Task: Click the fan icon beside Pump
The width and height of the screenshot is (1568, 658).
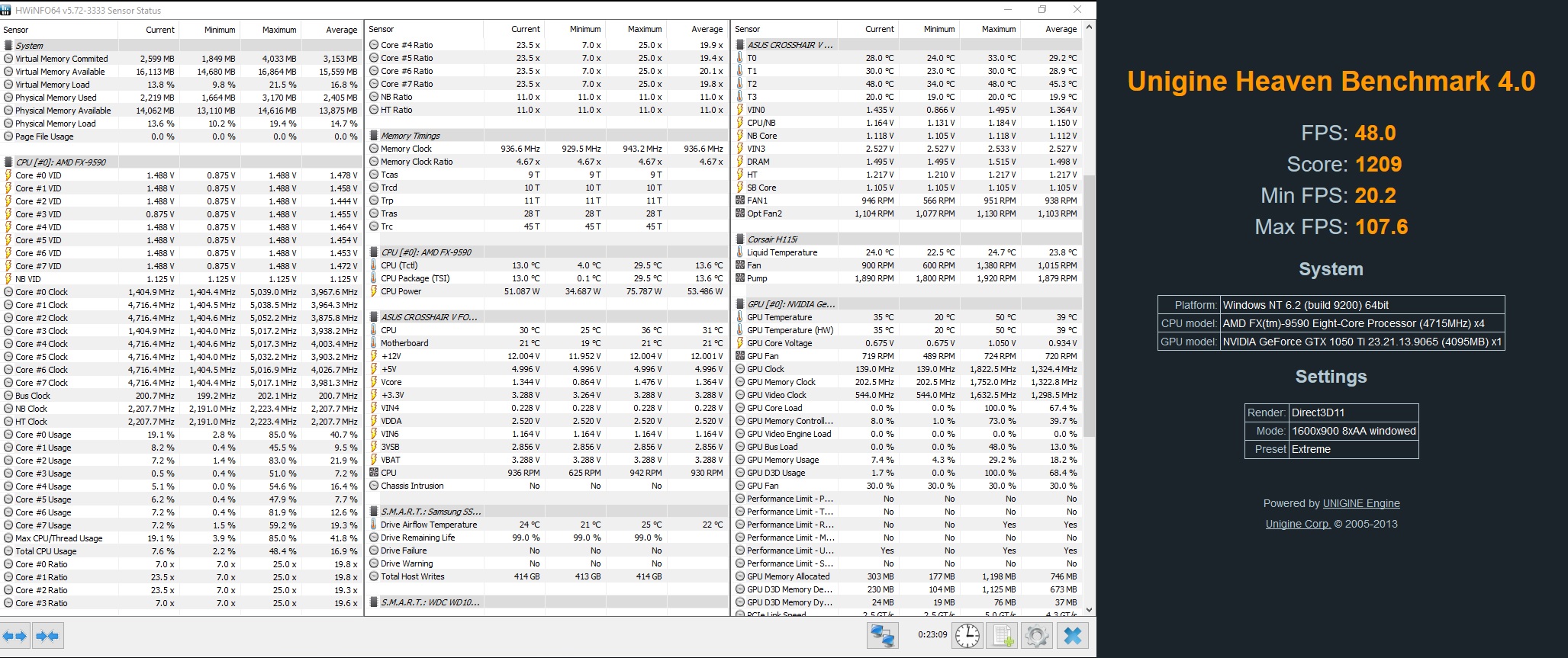Action: click(x=740, y=278)
